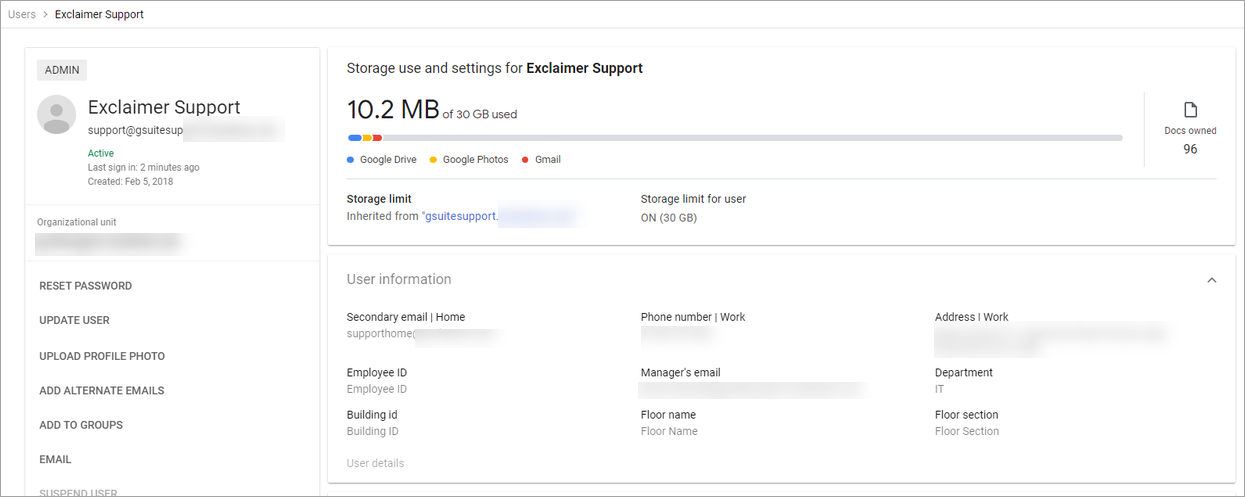
Task: Click the ADMIN badge label
Action: (63, 70)
